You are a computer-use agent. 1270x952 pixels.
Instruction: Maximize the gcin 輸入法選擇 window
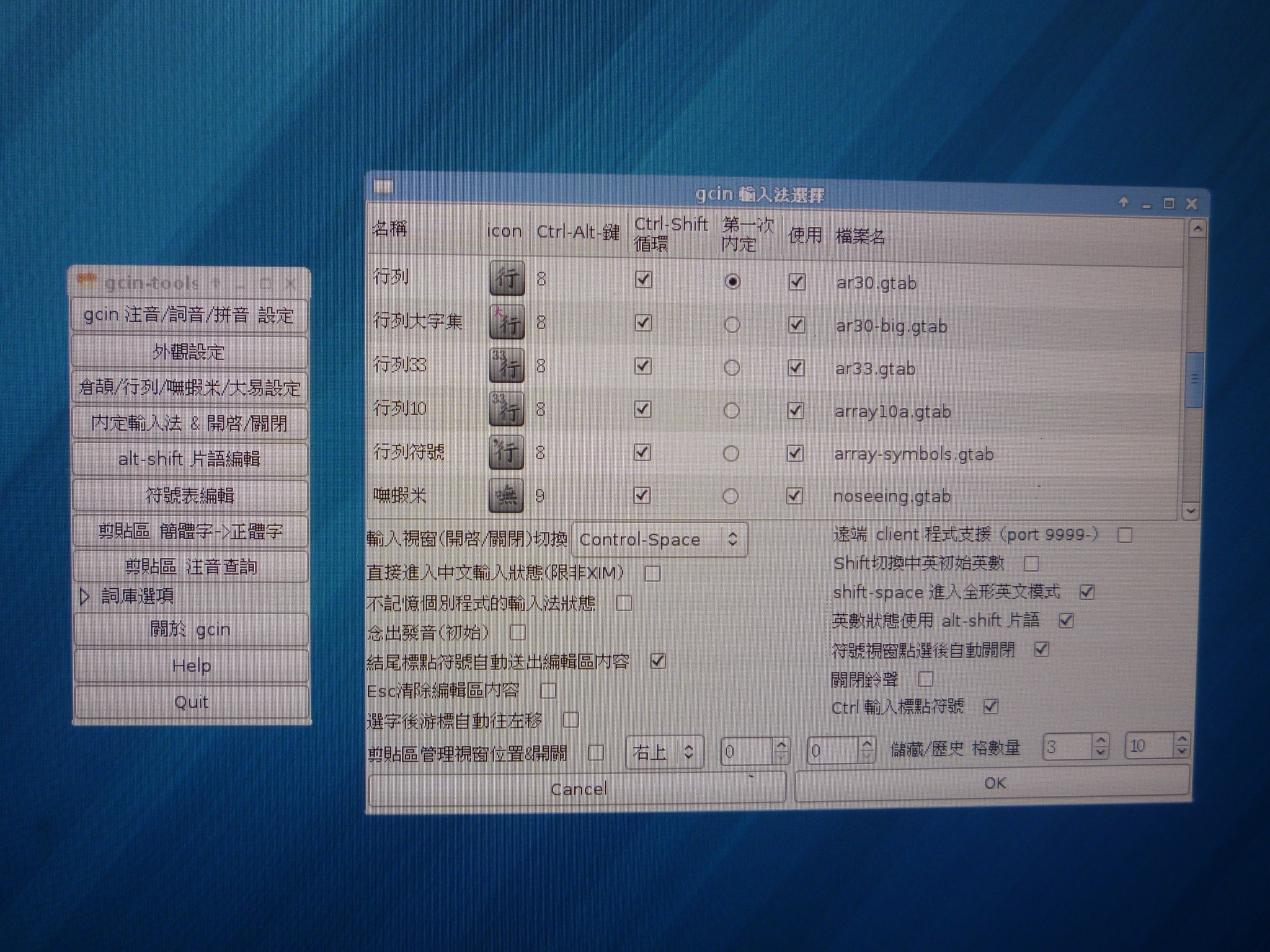[x=1169, y=203]
